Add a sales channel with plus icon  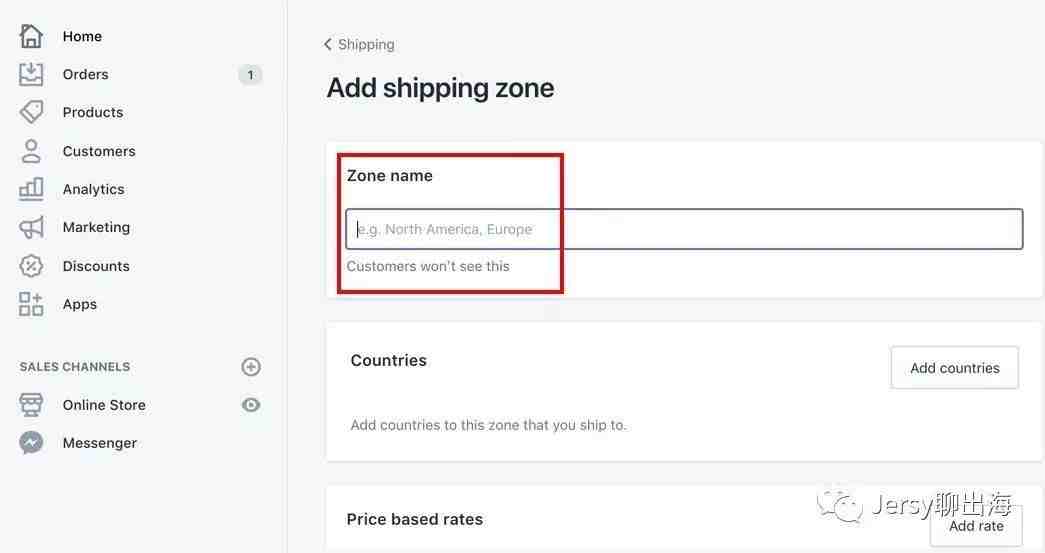pyautogui.click(x=251, y=366)
